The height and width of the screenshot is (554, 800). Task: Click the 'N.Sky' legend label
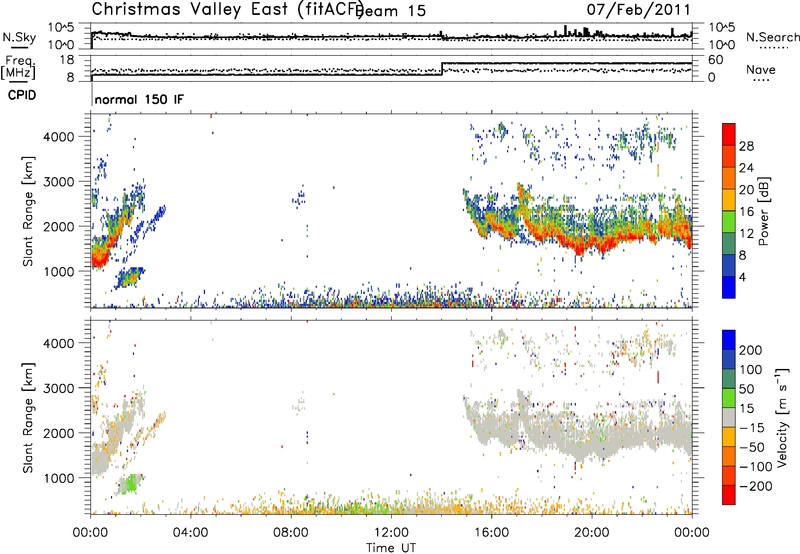pos(19,37)
